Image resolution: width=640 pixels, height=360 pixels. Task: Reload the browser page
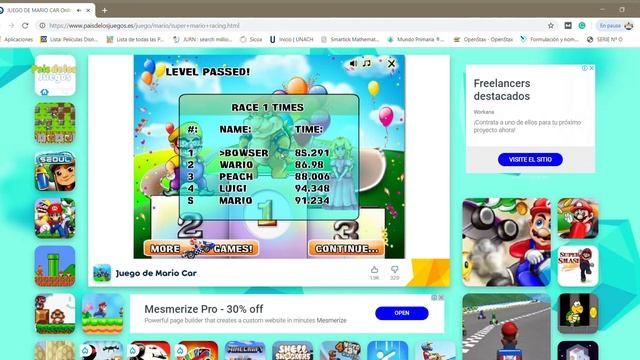point(25,25)
